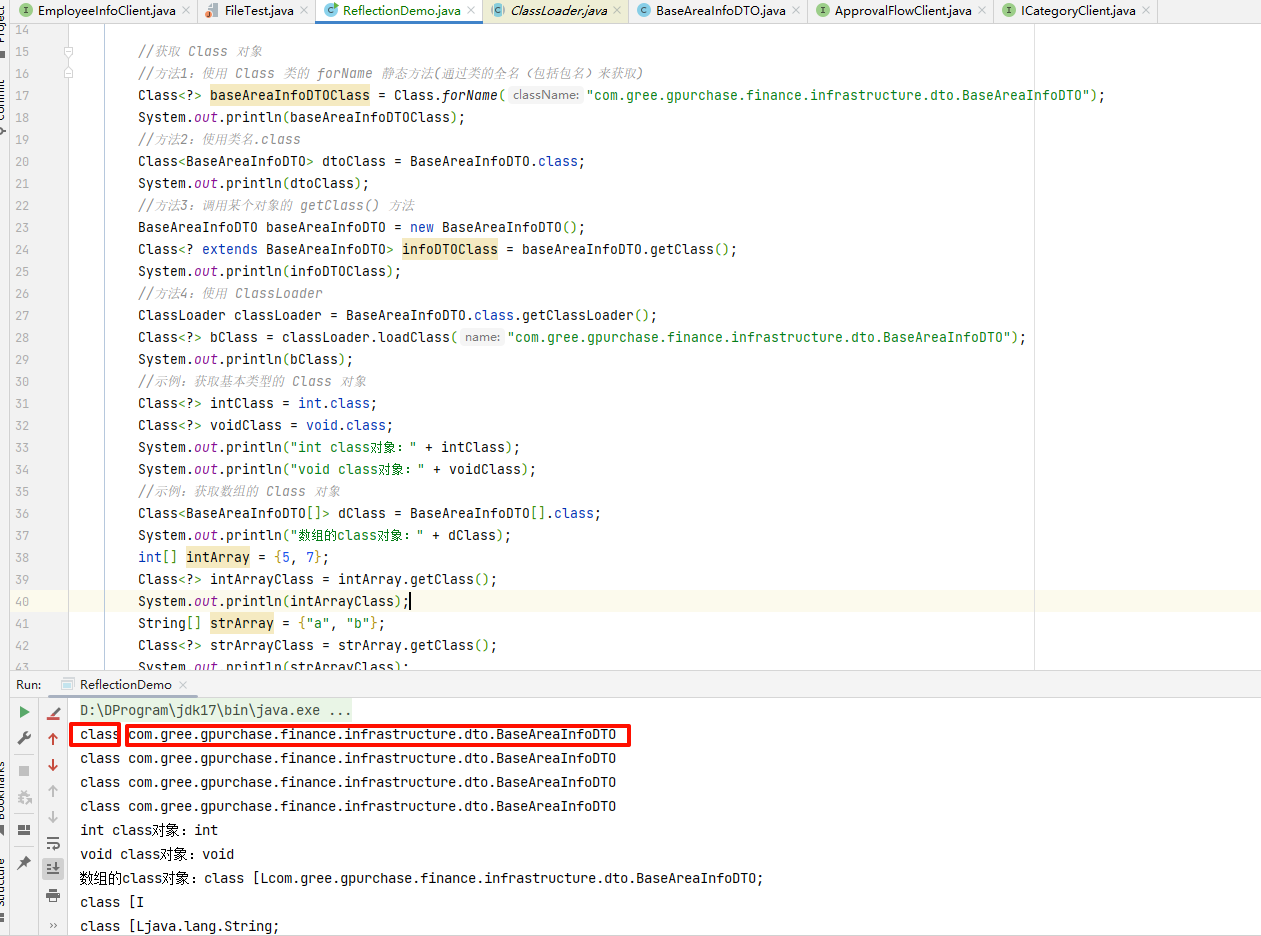1261x936 pixels.
Task: Close the ReflectionDemo run tab
Action: tap(183, 685)
